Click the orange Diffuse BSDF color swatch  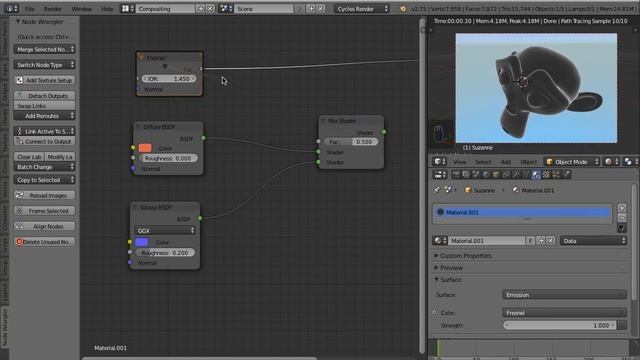pos(145,148)
